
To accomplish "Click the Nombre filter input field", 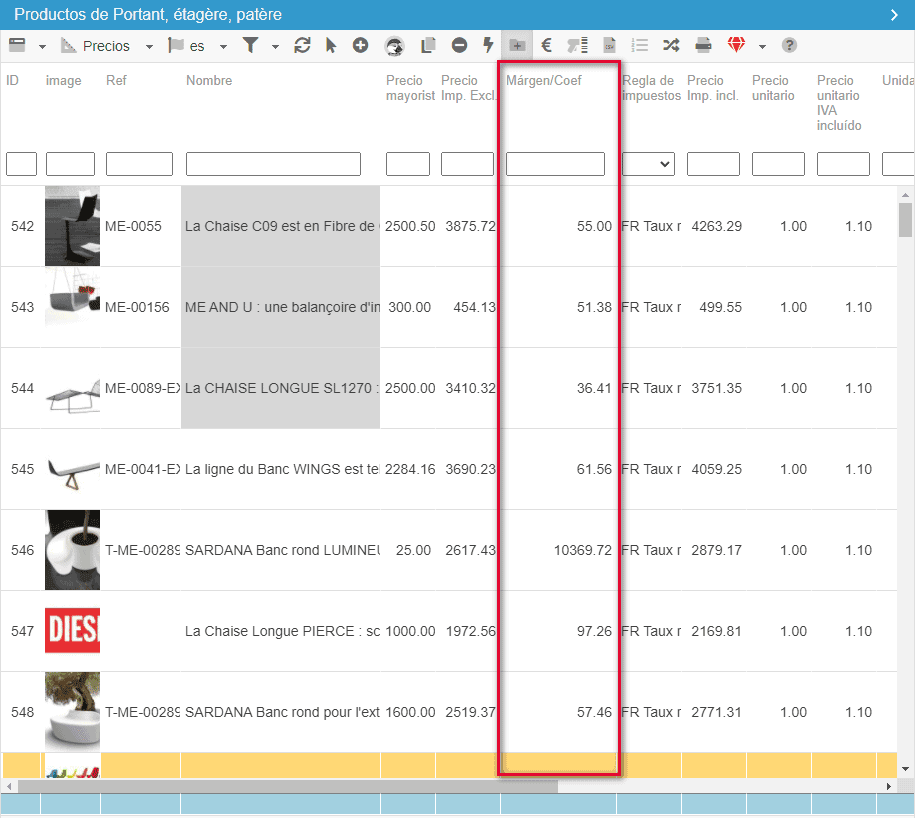I will click(273, 164).
